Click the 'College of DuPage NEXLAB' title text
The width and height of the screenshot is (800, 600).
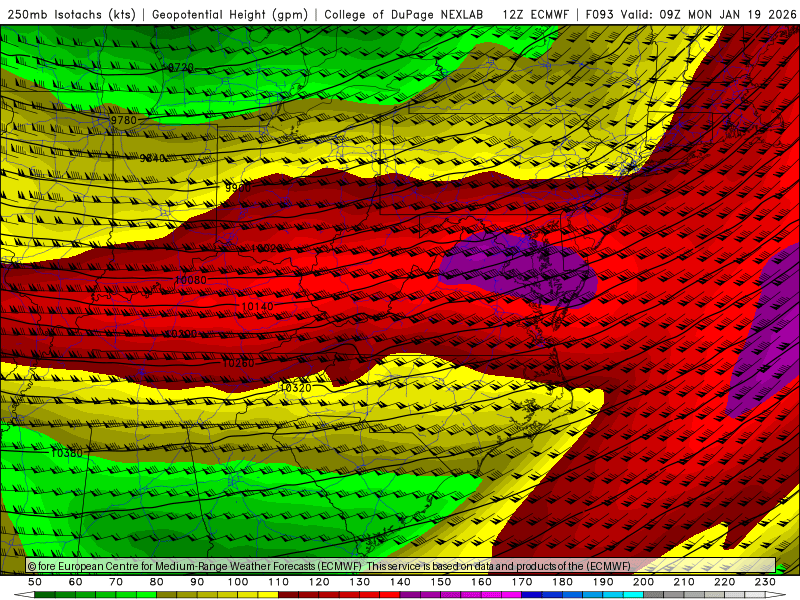404,15
